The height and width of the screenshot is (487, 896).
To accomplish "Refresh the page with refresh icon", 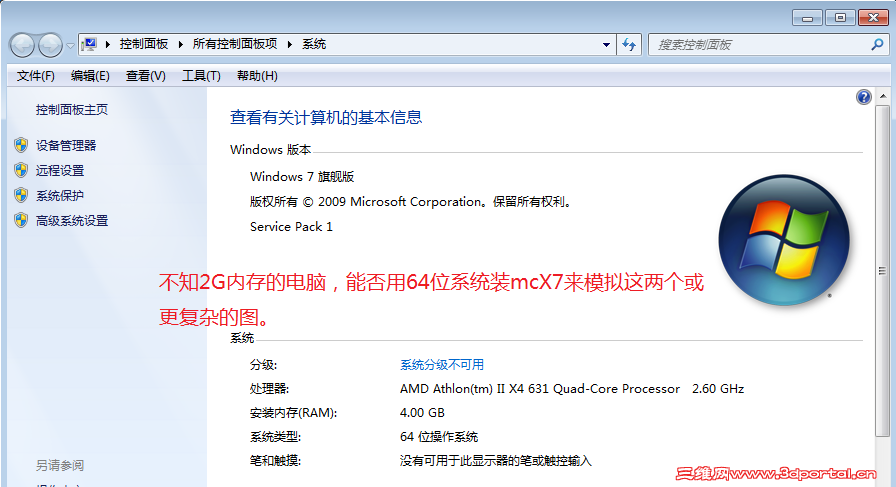I will 629,45.
